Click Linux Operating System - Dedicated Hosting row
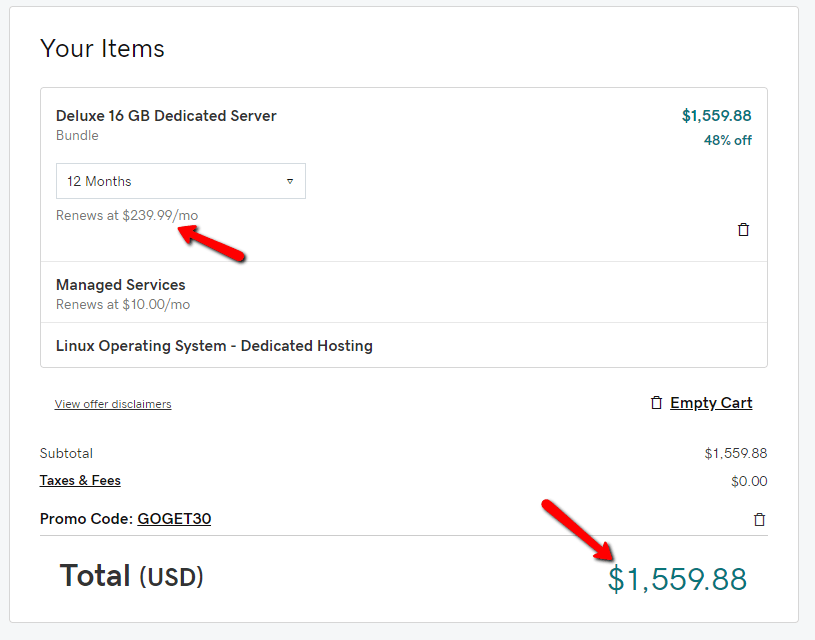 (214, 346)
